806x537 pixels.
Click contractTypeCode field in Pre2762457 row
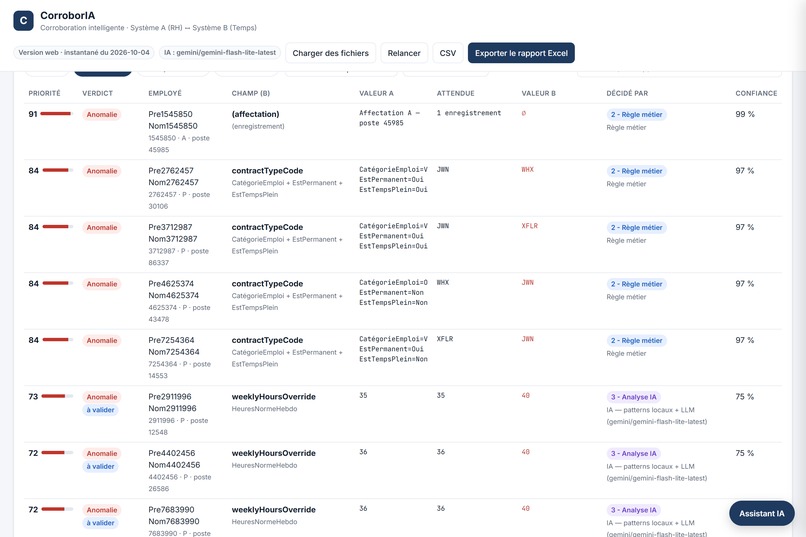[x=267, y=171]
